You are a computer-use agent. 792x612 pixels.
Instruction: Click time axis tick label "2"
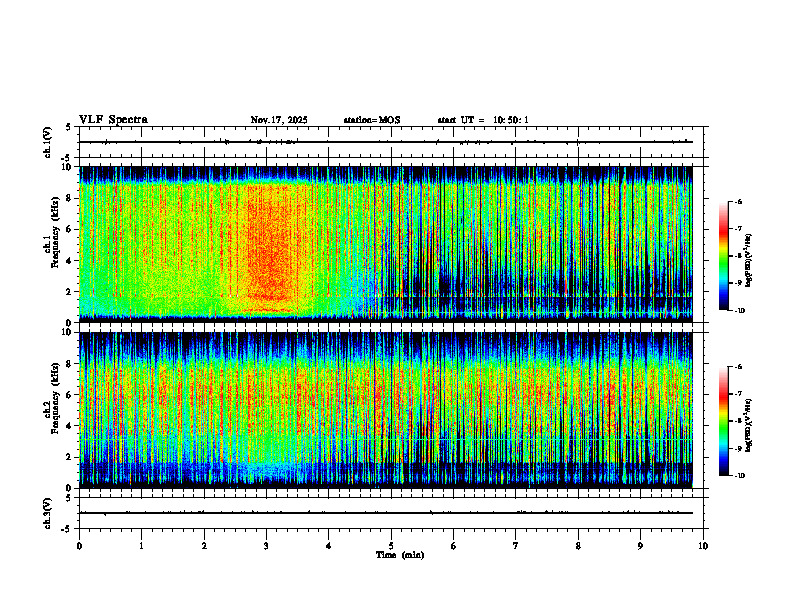[x=204, y=546]
